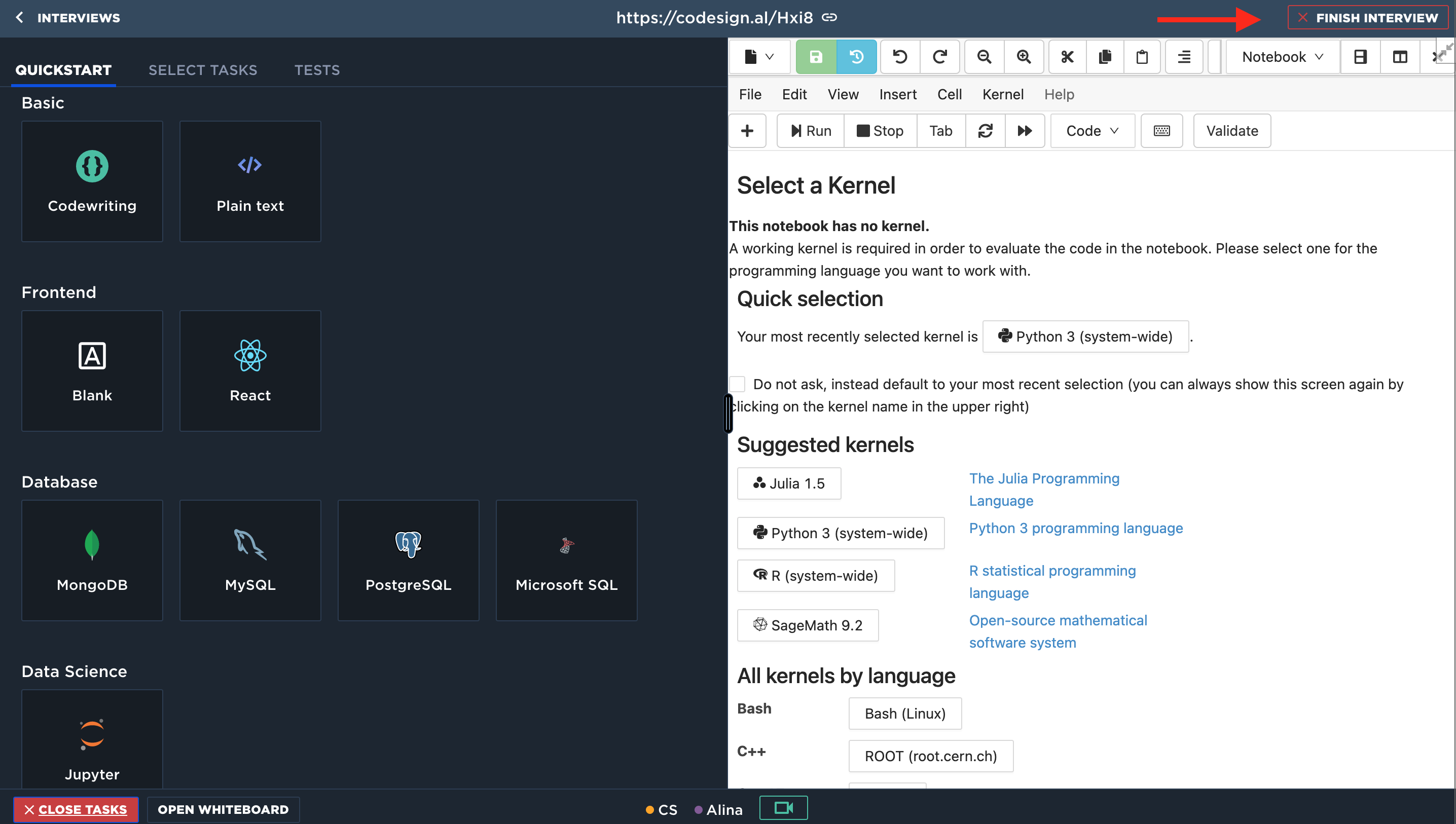Expand the new file dropdown

[759, 57]
